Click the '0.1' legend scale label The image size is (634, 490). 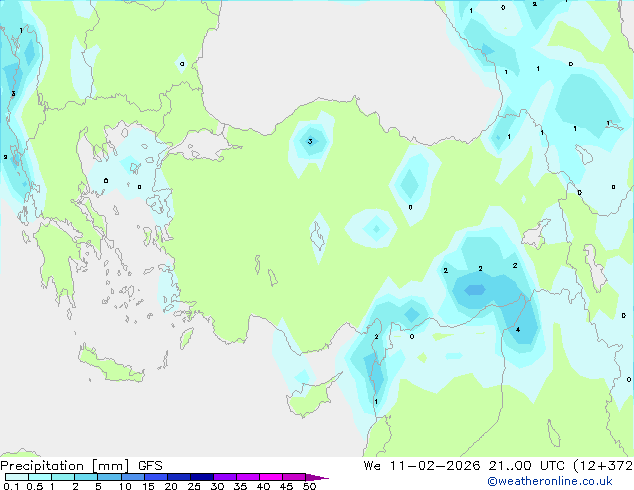tap(11, 486)
